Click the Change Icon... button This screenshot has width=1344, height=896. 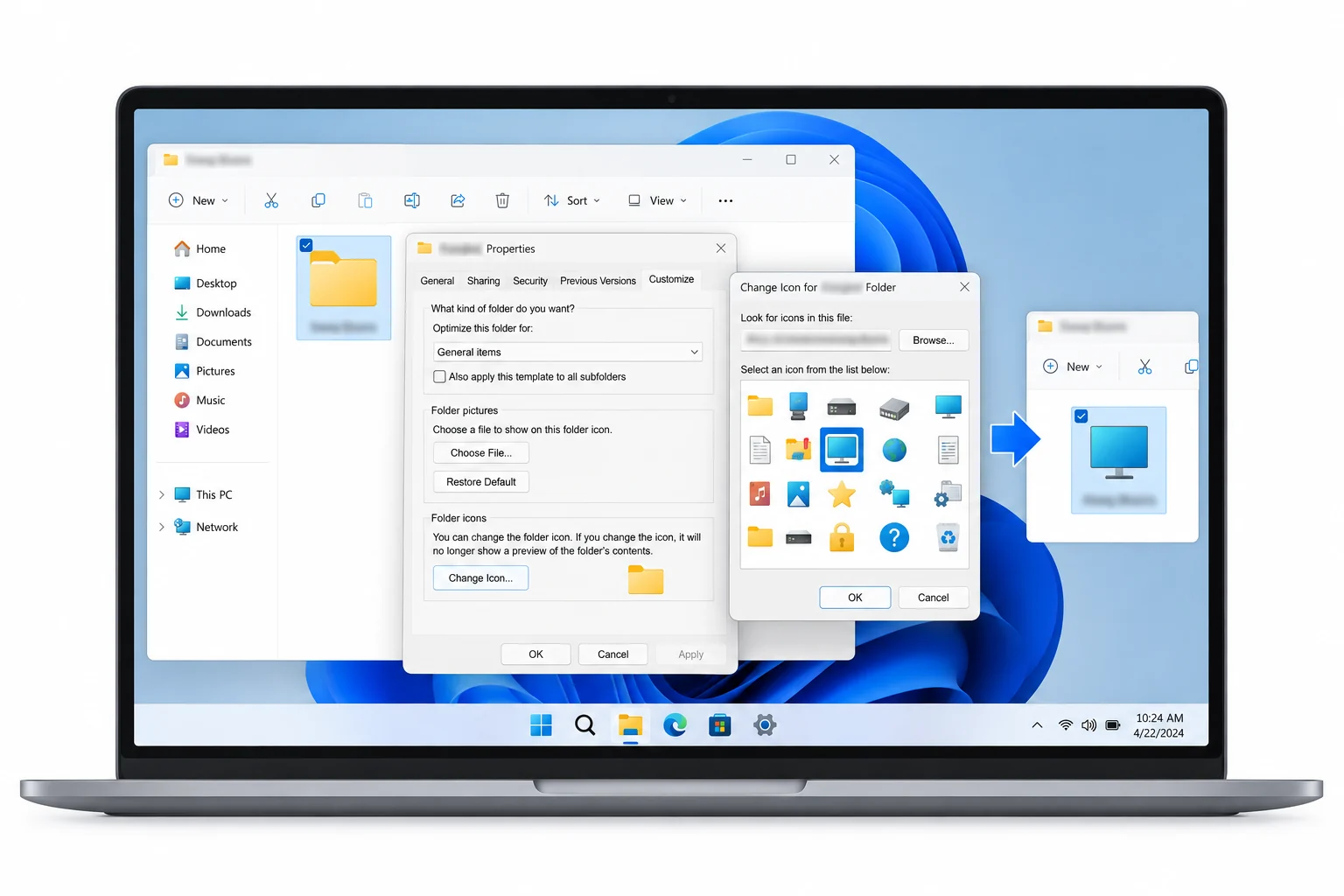click(x=480, y=577)
